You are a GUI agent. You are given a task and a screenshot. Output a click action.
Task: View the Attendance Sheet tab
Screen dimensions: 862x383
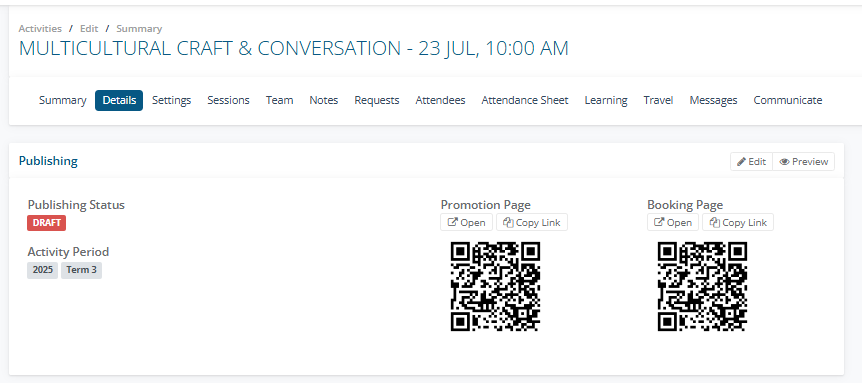[525, 101]
